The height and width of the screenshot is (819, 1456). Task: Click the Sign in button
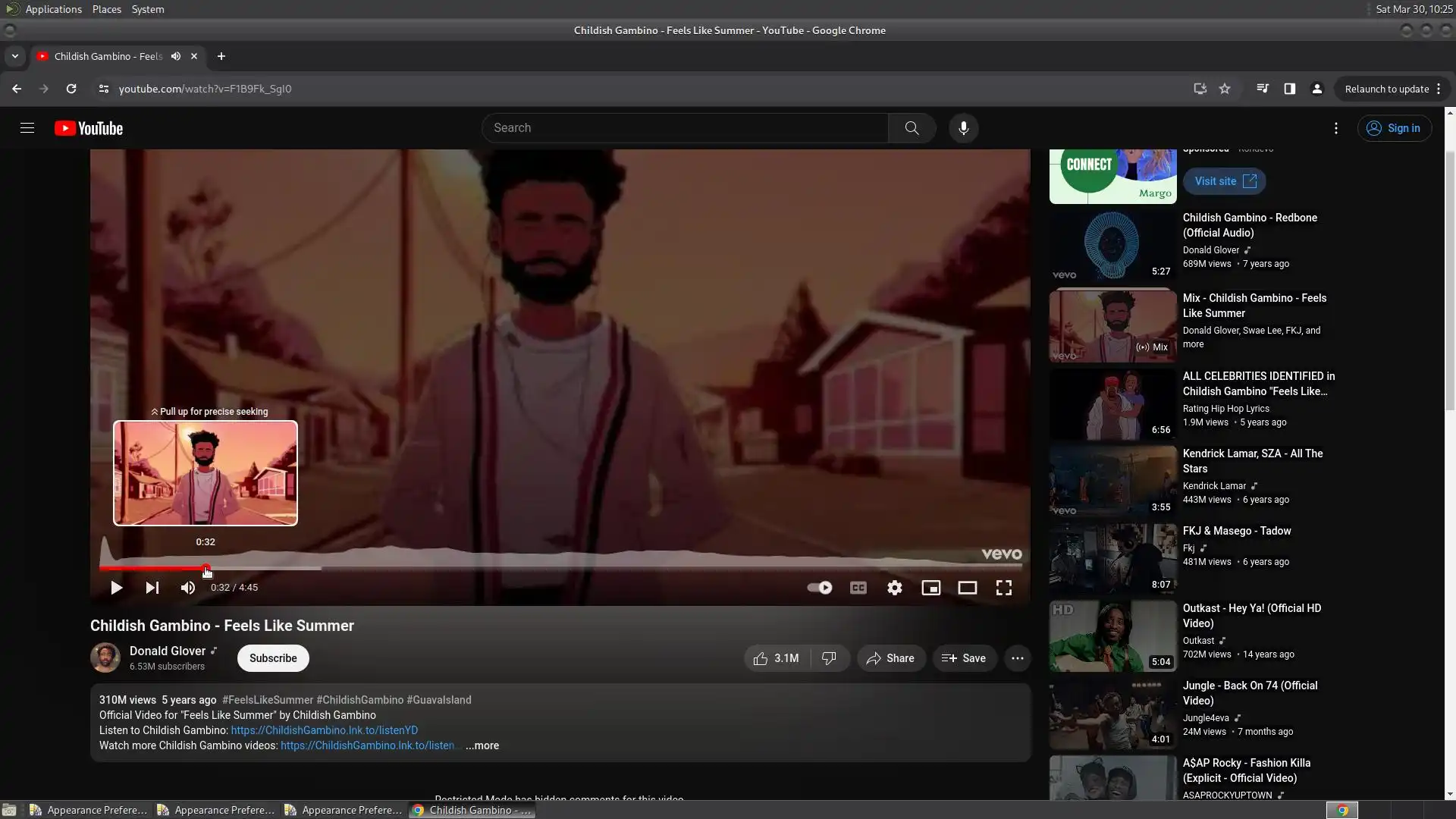tap(1394, 128)
